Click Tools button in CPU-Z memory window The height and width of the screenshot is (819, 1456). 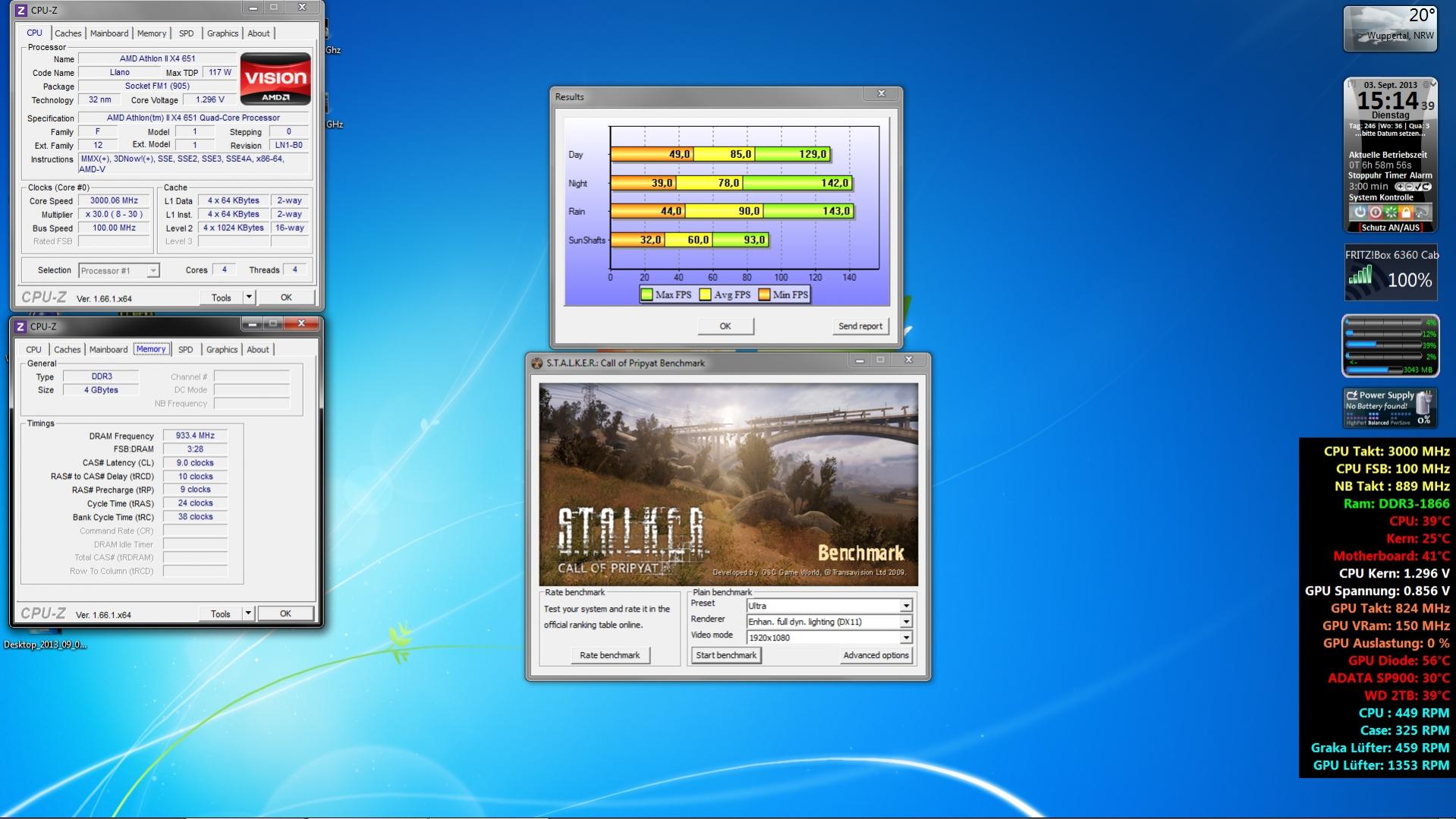(x=221, y=613)
